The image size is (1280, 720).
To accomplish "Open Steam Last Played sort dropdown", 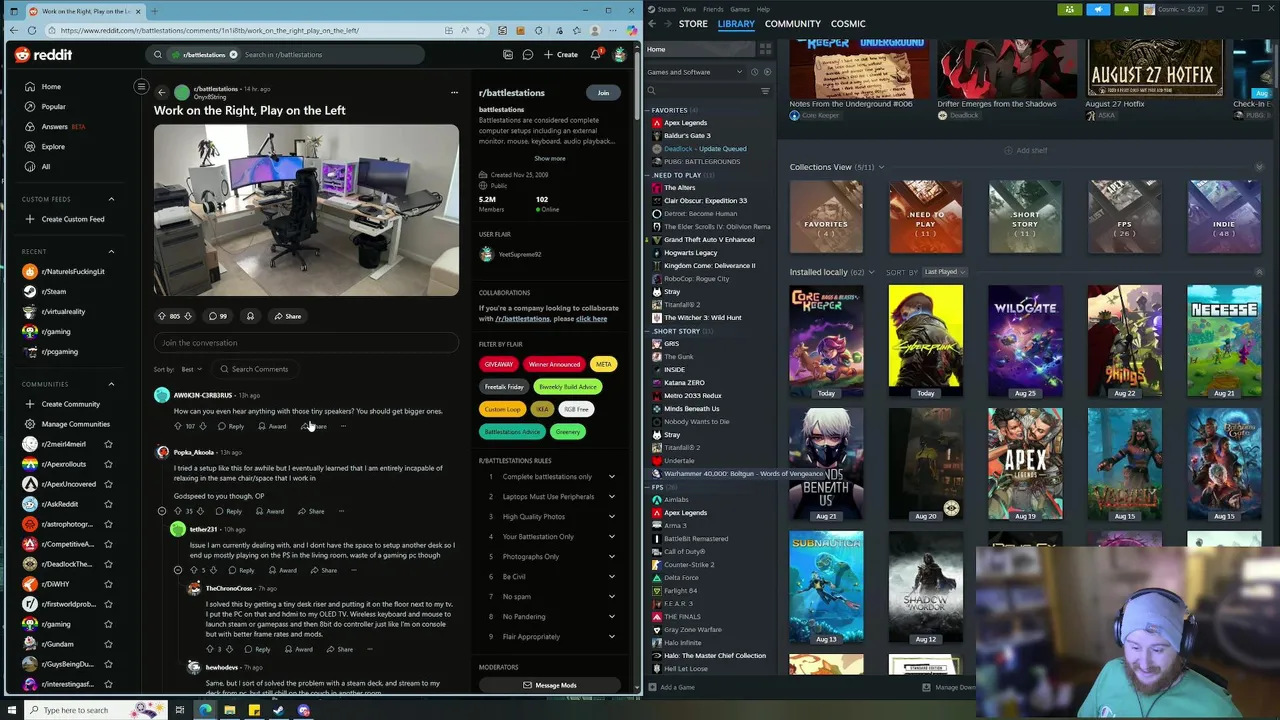I will (x=944, y=272).
